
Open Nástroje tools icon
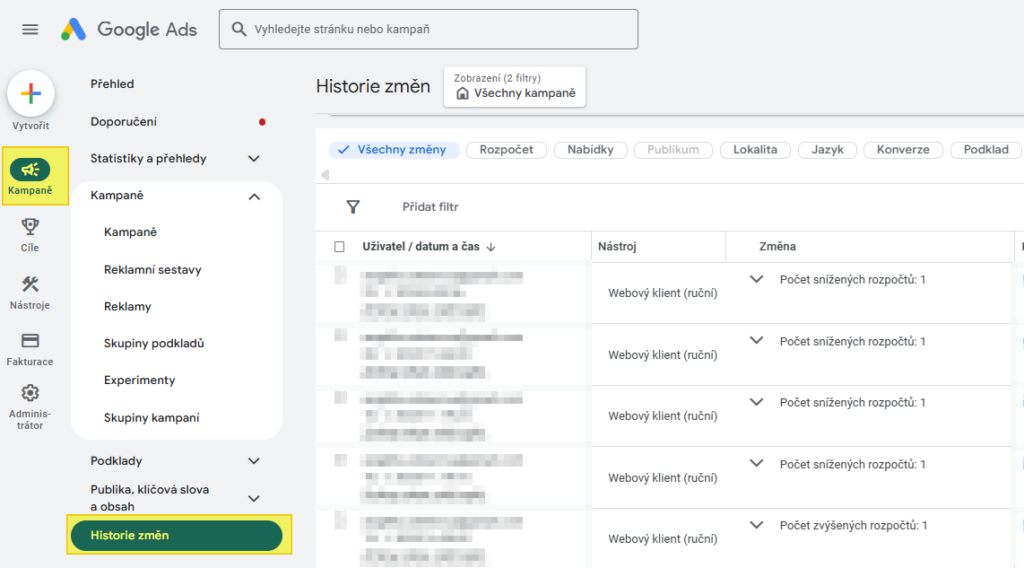pos(30,284)
